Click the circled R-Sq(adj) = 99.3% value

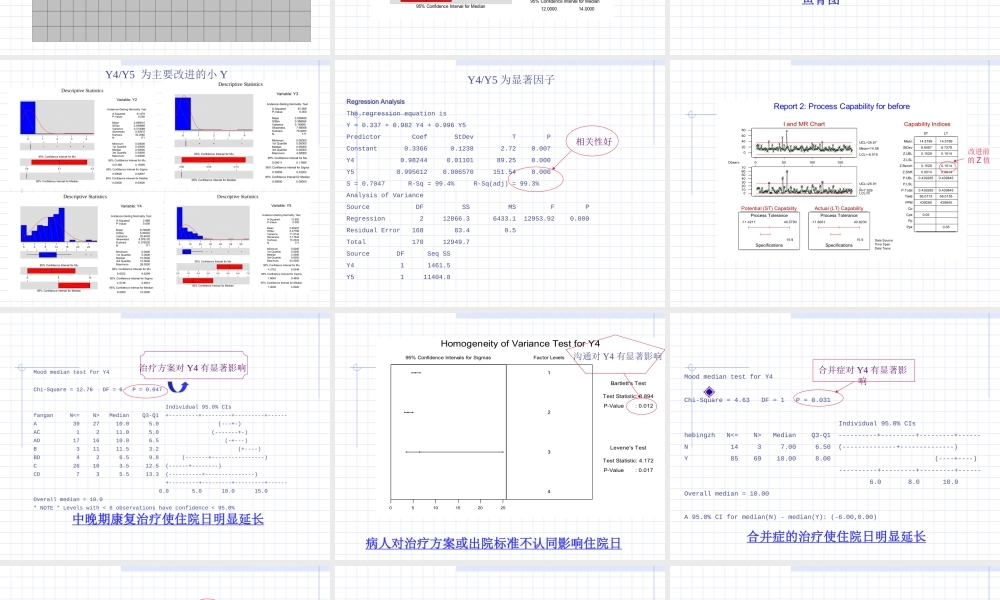click(536, 179)
